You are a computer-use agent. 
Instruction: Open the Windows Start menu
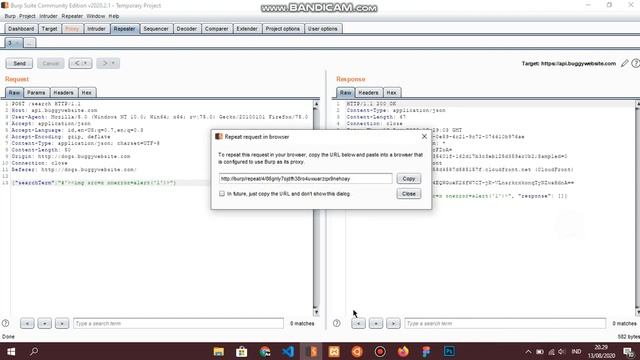[11, 351]
